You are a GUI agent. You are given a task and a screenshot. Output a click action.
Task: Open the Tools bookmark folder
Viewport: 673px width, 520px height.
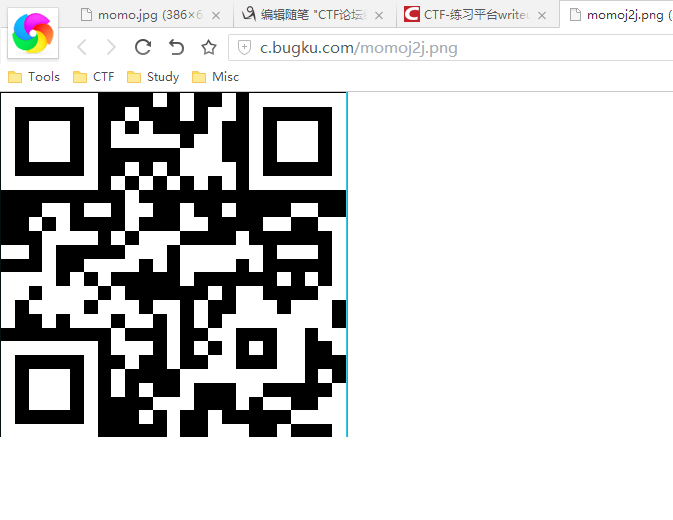[x=34, y=77]
